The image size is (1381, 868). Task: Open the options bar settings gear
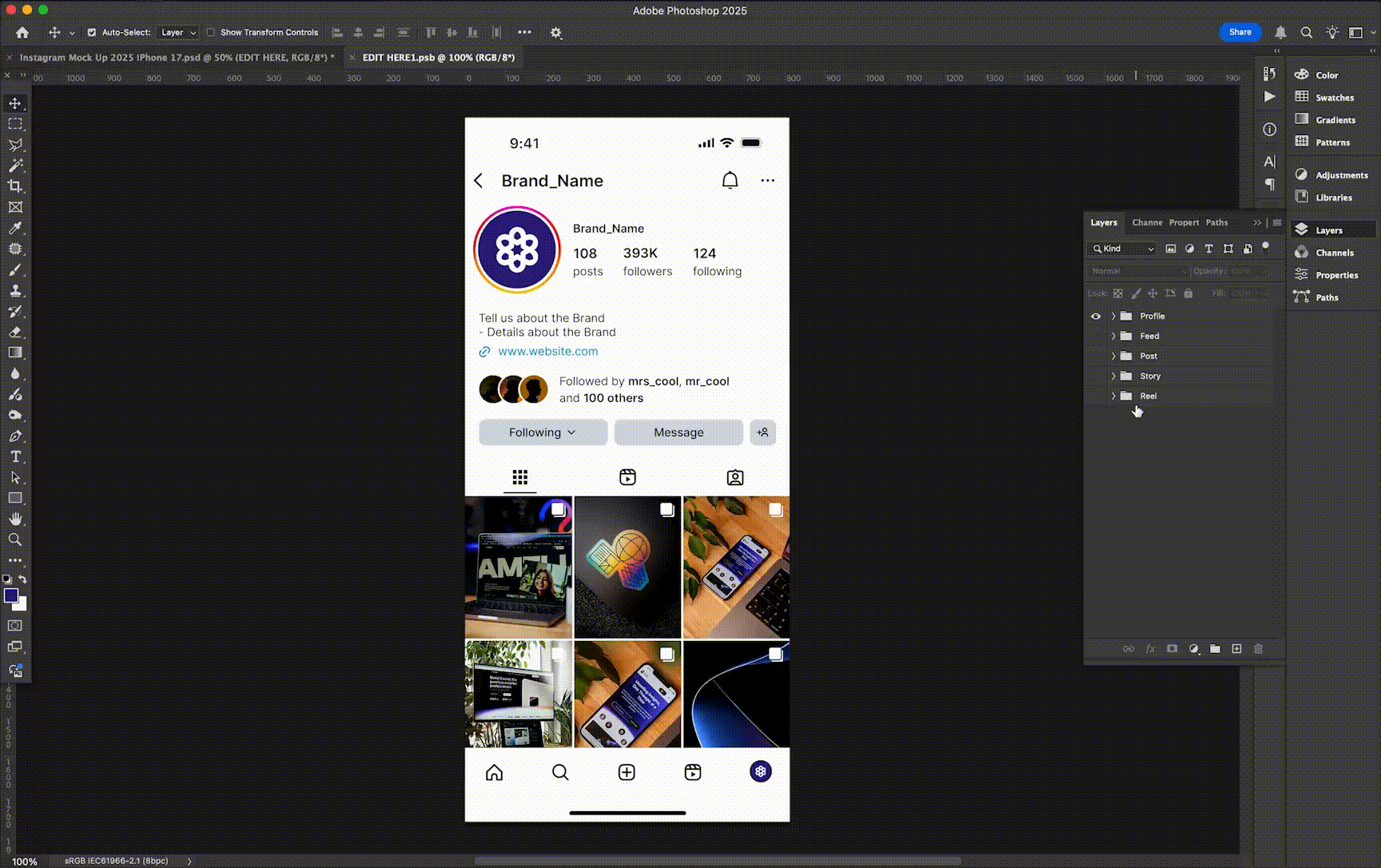coord(556,33)
